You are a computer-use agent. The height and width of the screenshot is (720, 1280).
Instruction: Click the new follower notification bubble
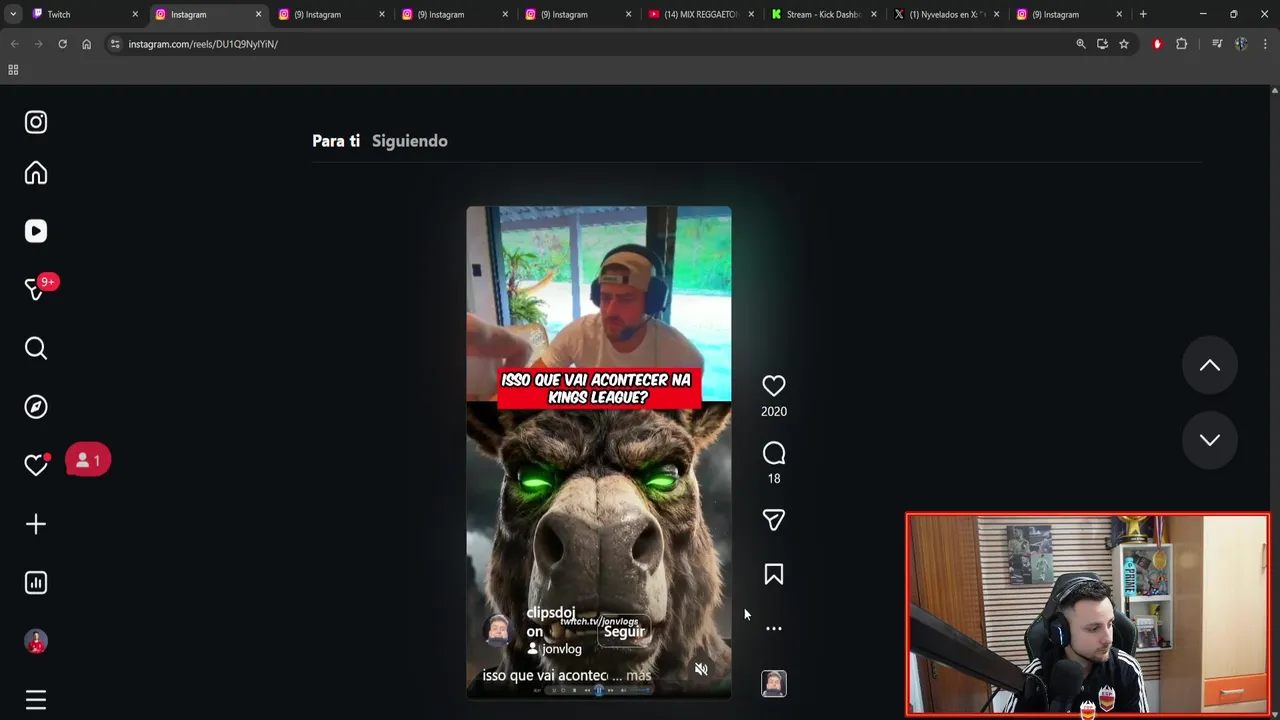[88, 460]
